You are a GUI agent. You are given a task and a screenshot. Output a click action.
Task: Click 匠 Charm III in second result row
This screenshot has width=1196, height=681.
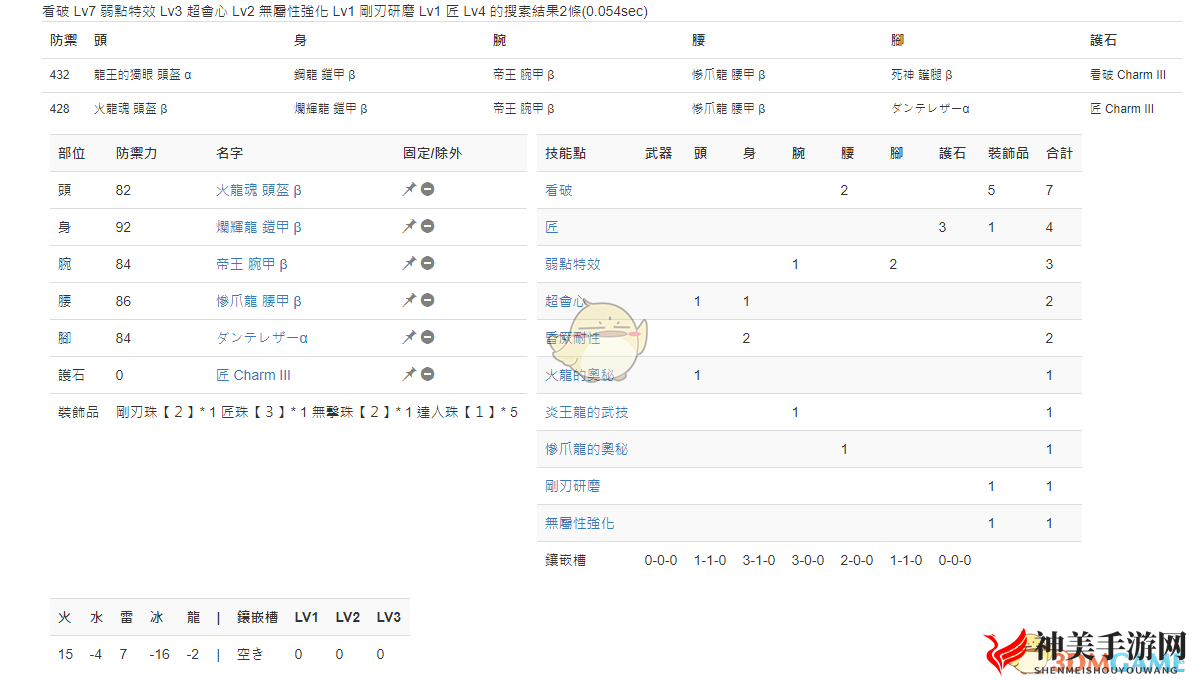tap(1121, 109)
